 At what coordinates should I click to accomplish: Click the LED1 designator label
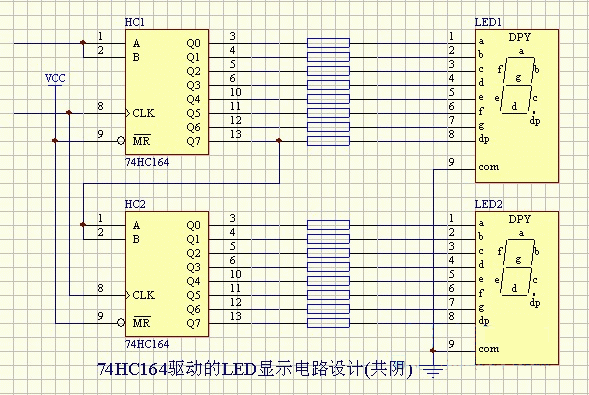pyautogui.click(x=488, y=22)
